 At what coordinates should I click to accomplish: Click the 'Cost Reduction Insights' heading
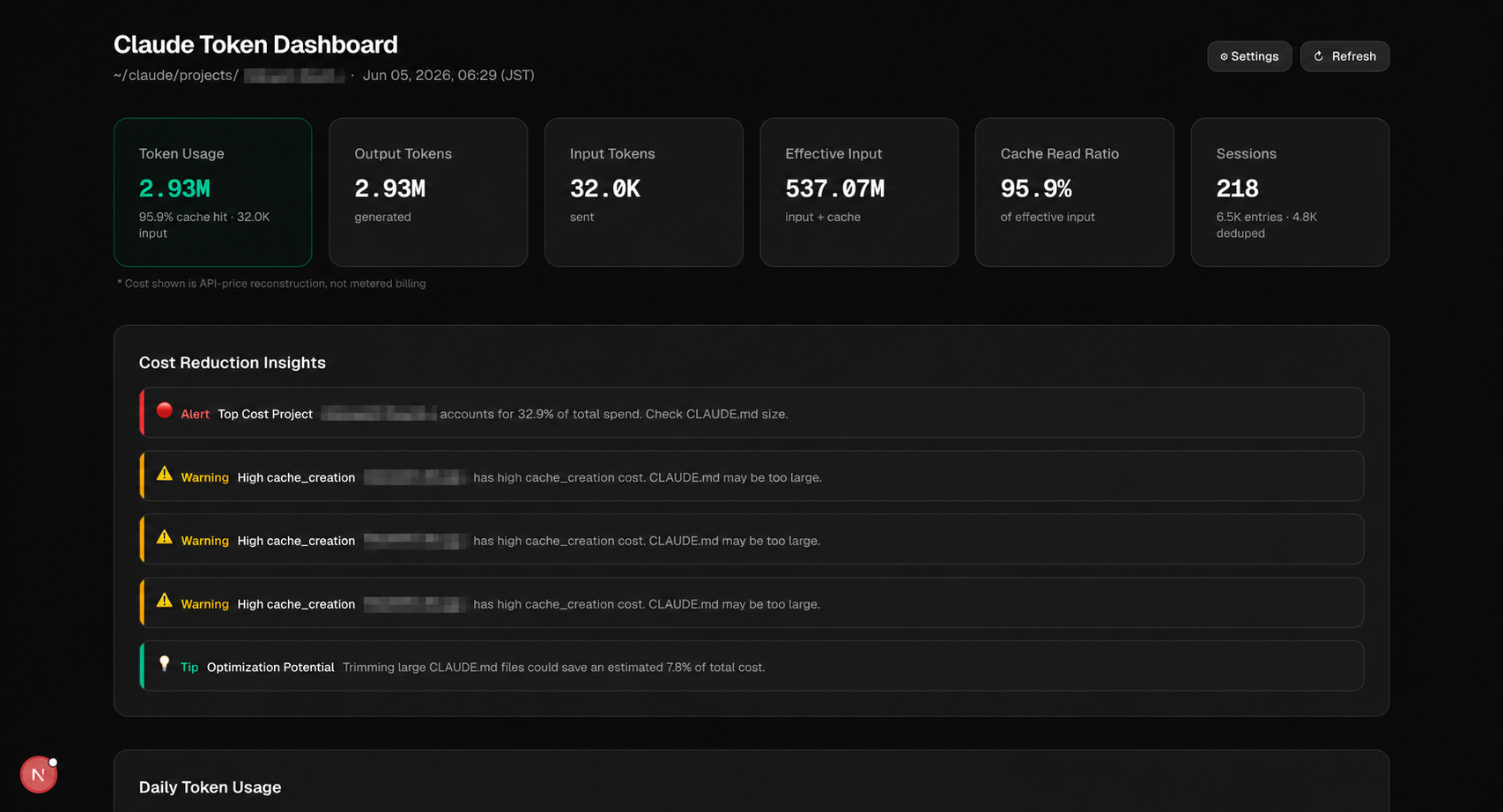click(233, 363)
